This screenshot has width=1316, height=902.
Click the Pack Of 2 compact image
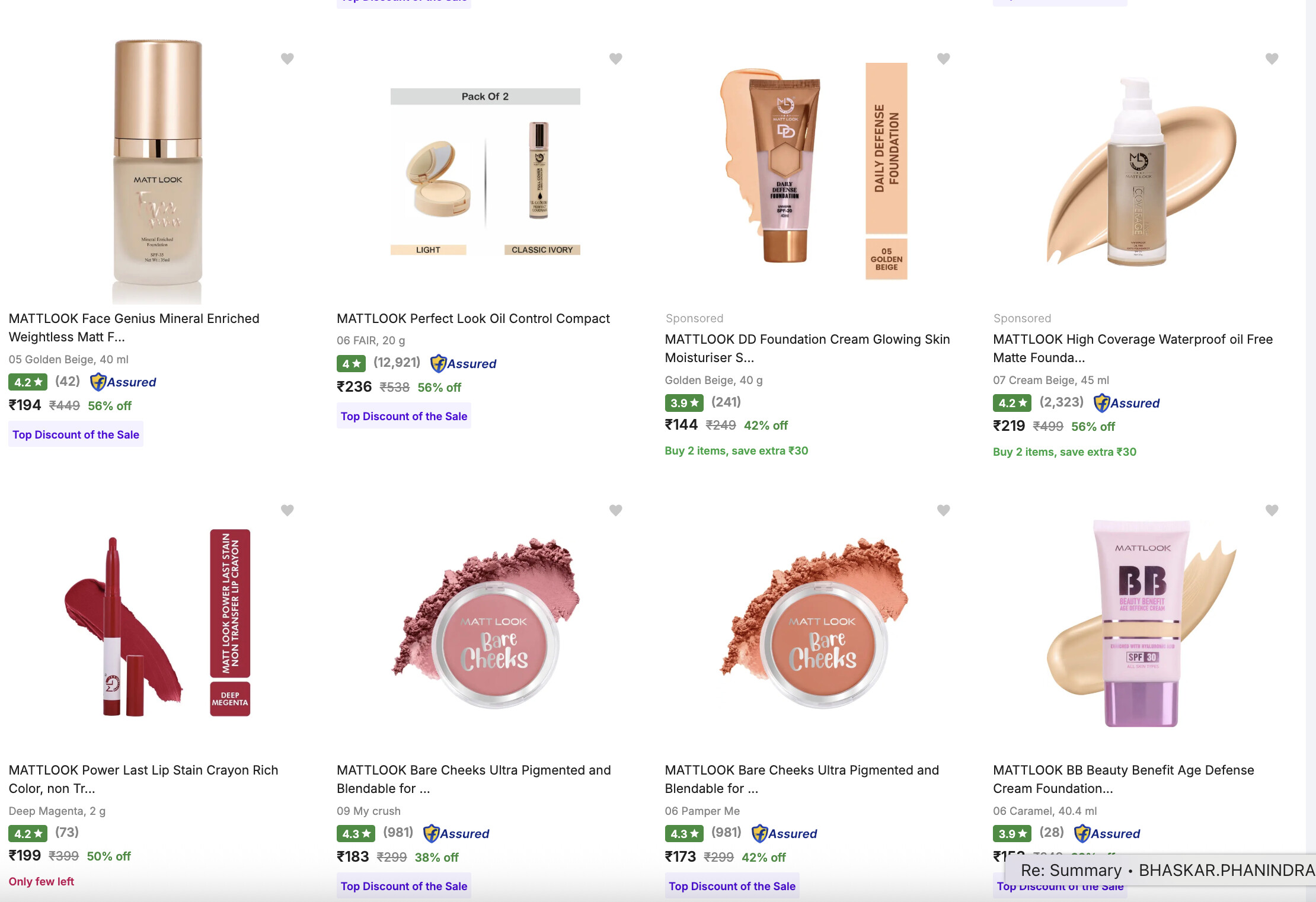click(x=485, y=172)
